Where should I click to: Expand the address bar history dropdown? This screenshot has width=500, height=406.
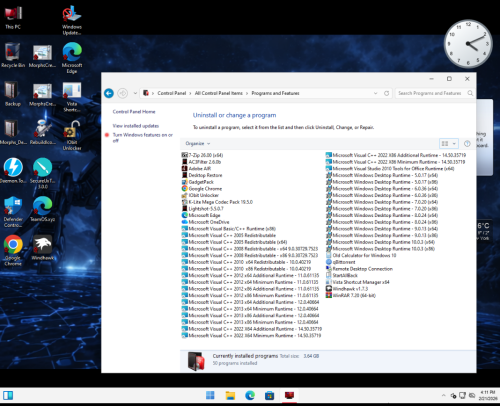(x=376, y=93)
